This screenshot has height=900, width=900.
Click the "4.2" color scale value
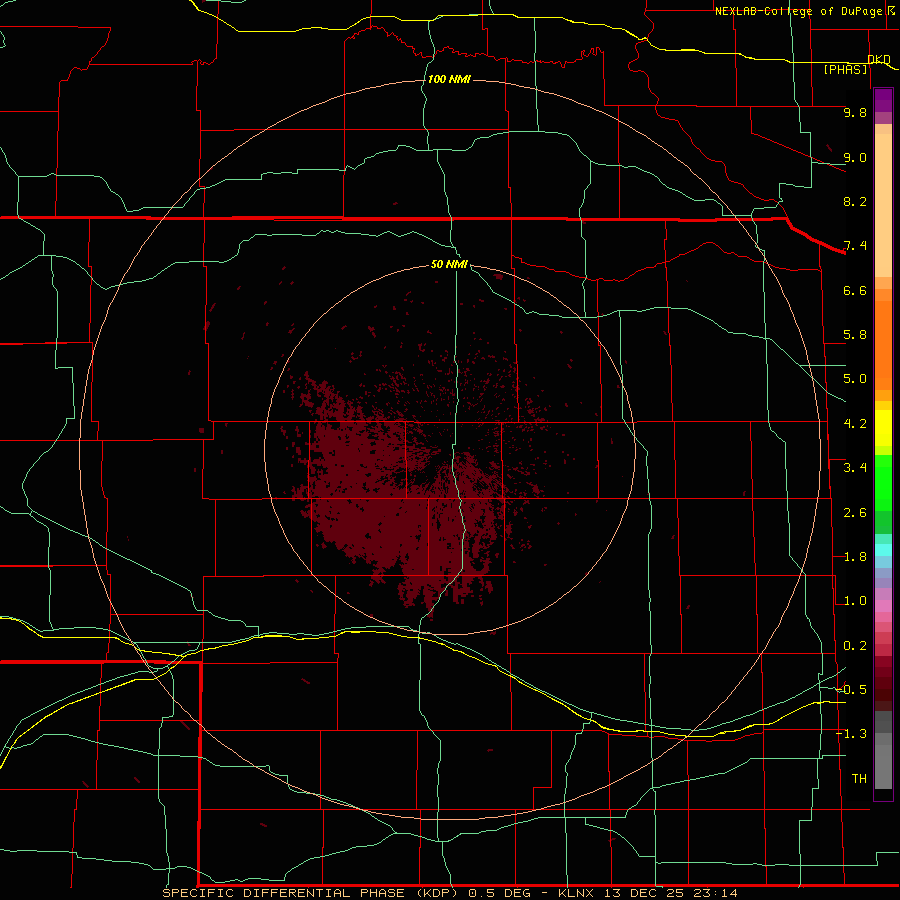pos(855,424)
